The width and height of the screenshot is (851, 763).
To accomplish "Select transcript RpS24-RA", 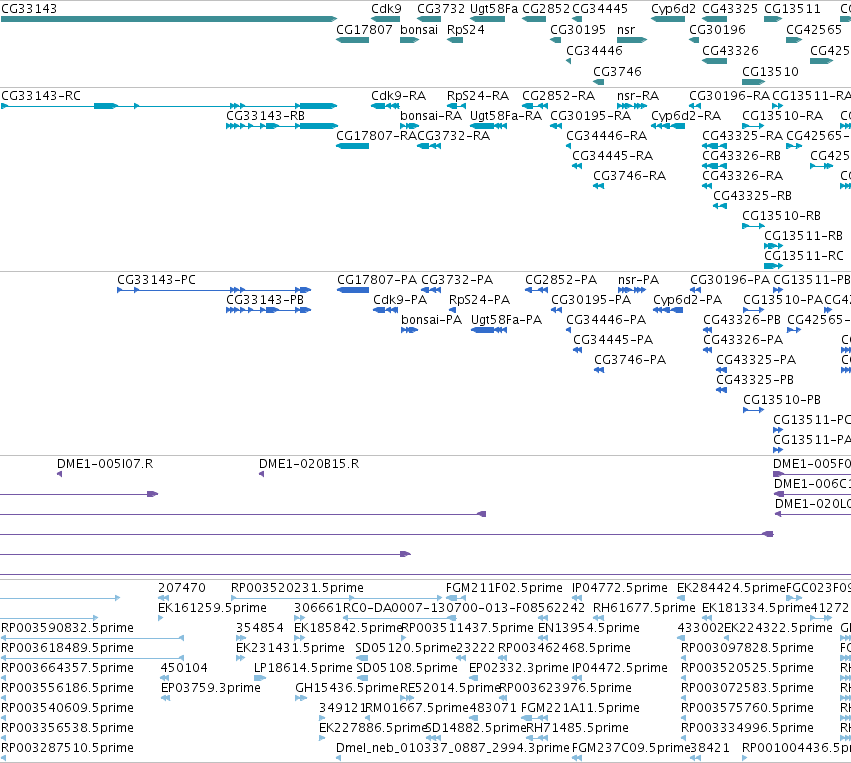I will tap(478, 96).
